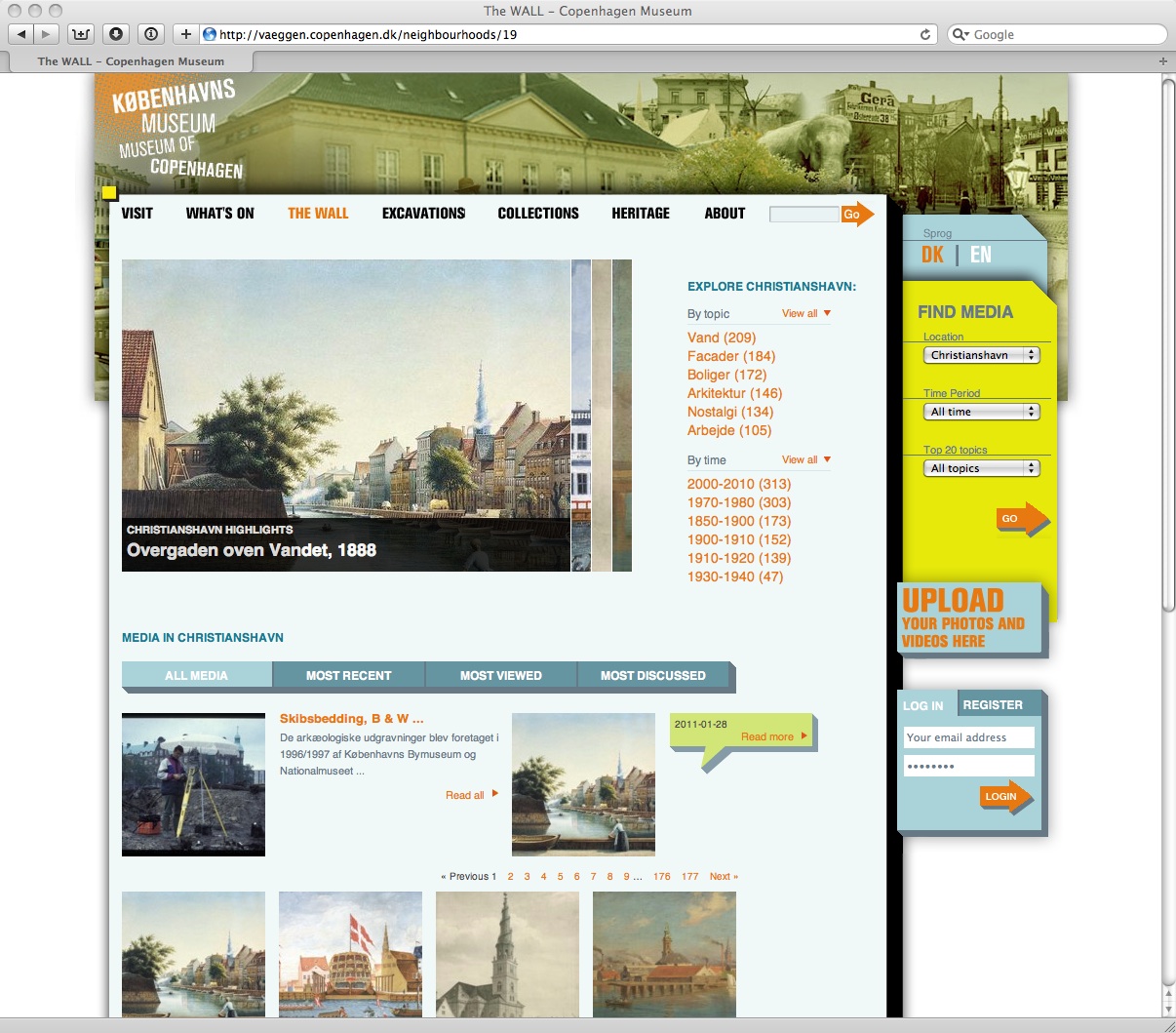This screenshot has height=1033, width=1176.
Task: Click the info toolbar icon
Action: 151,34
